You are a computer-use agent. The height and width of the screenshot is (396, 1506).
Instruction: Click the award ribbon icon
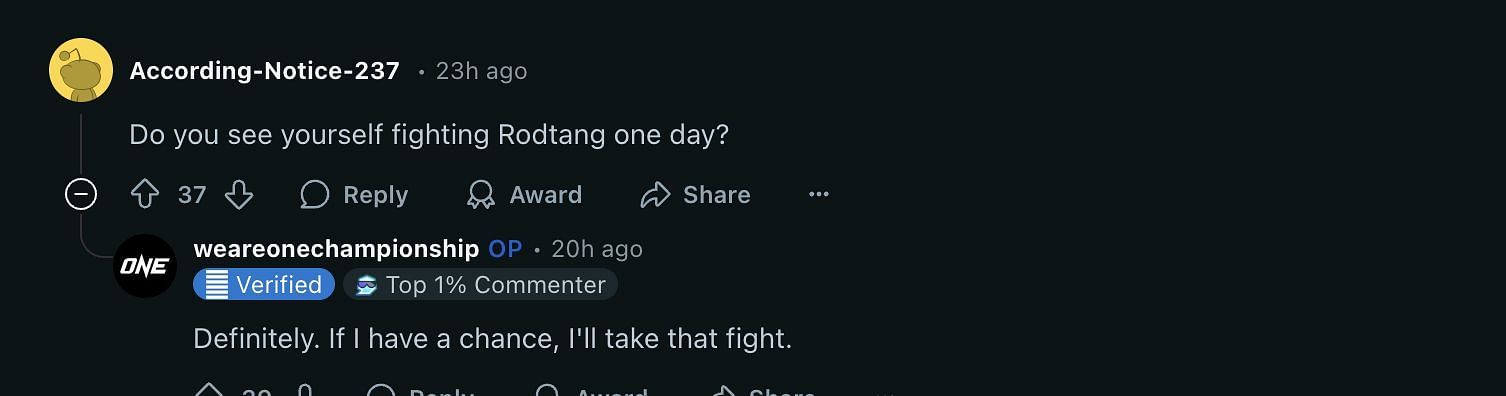[481, 194]
